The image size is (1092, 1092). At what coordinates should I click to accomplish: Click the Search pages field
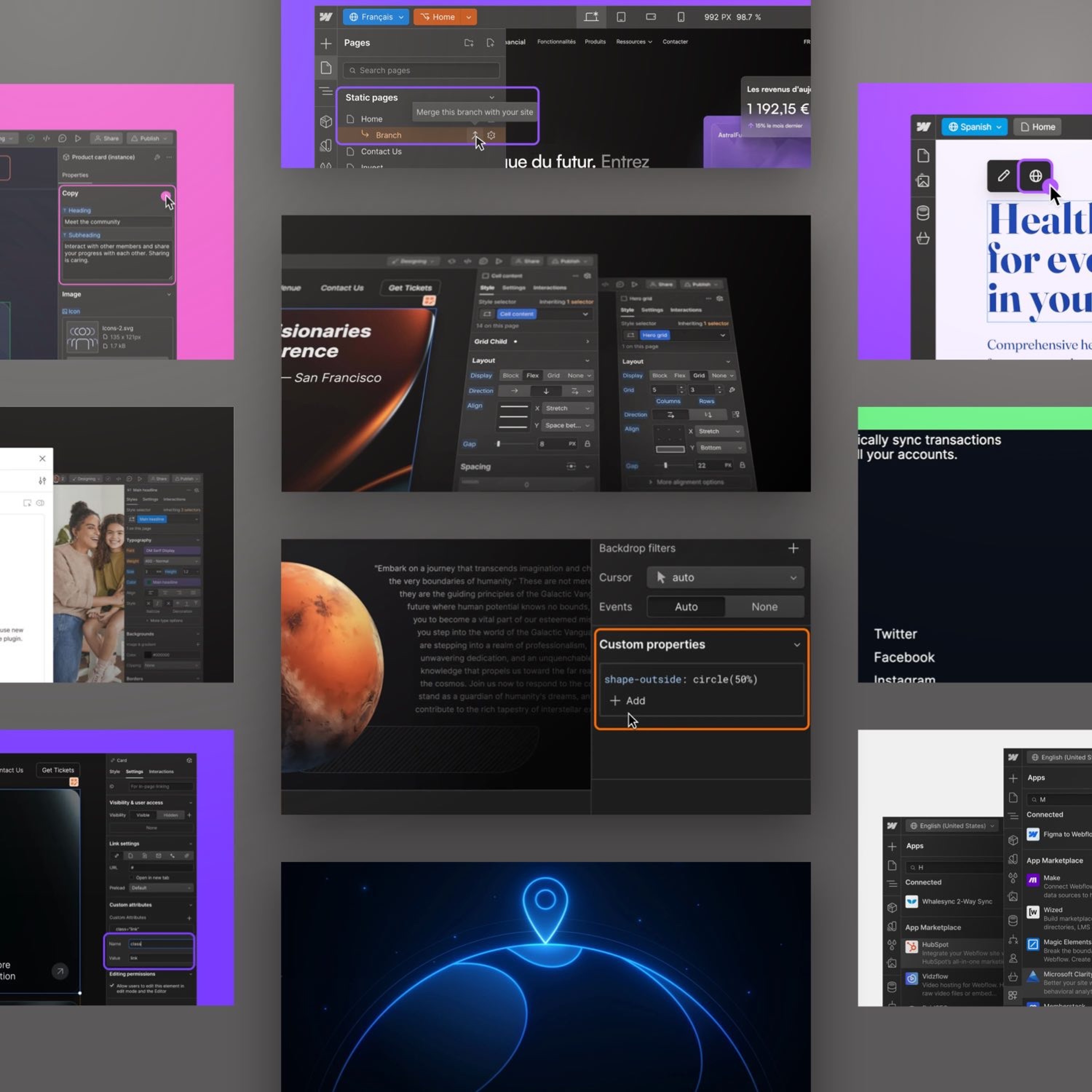[x=421, y=71]
